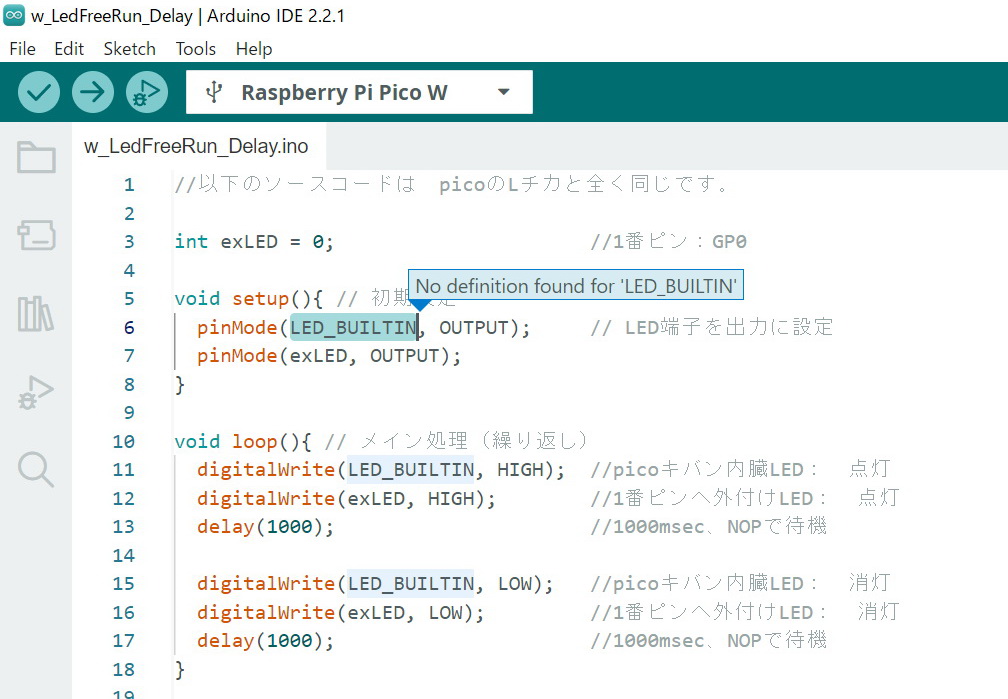Open the Search magnifier in sidebar
The image size is (1008, 699).
pyautogui.click(x=36, y=469)
